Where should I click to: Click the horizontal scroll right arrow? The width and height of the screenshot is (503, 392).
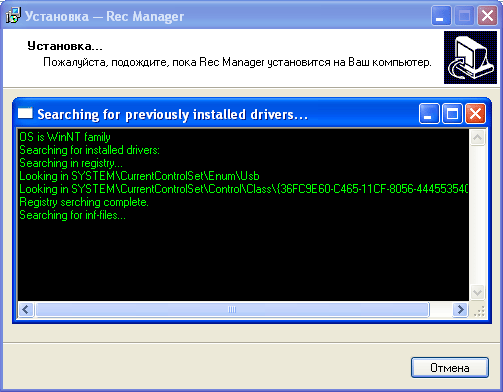point(460,310)
